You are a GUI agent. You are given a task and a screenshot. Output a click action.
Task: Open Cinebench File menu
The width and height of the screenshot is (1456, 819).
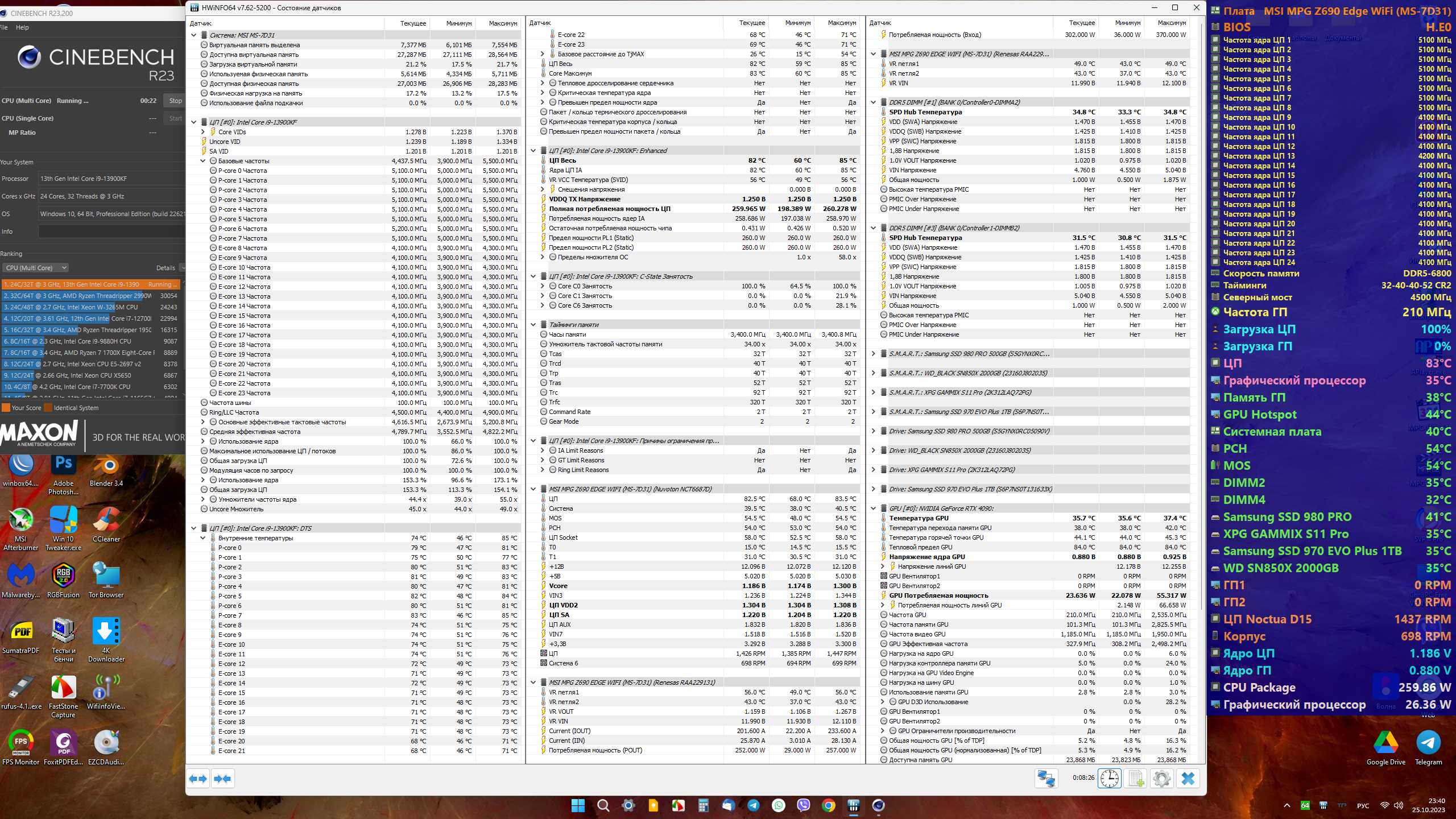(x=3, y=27)
